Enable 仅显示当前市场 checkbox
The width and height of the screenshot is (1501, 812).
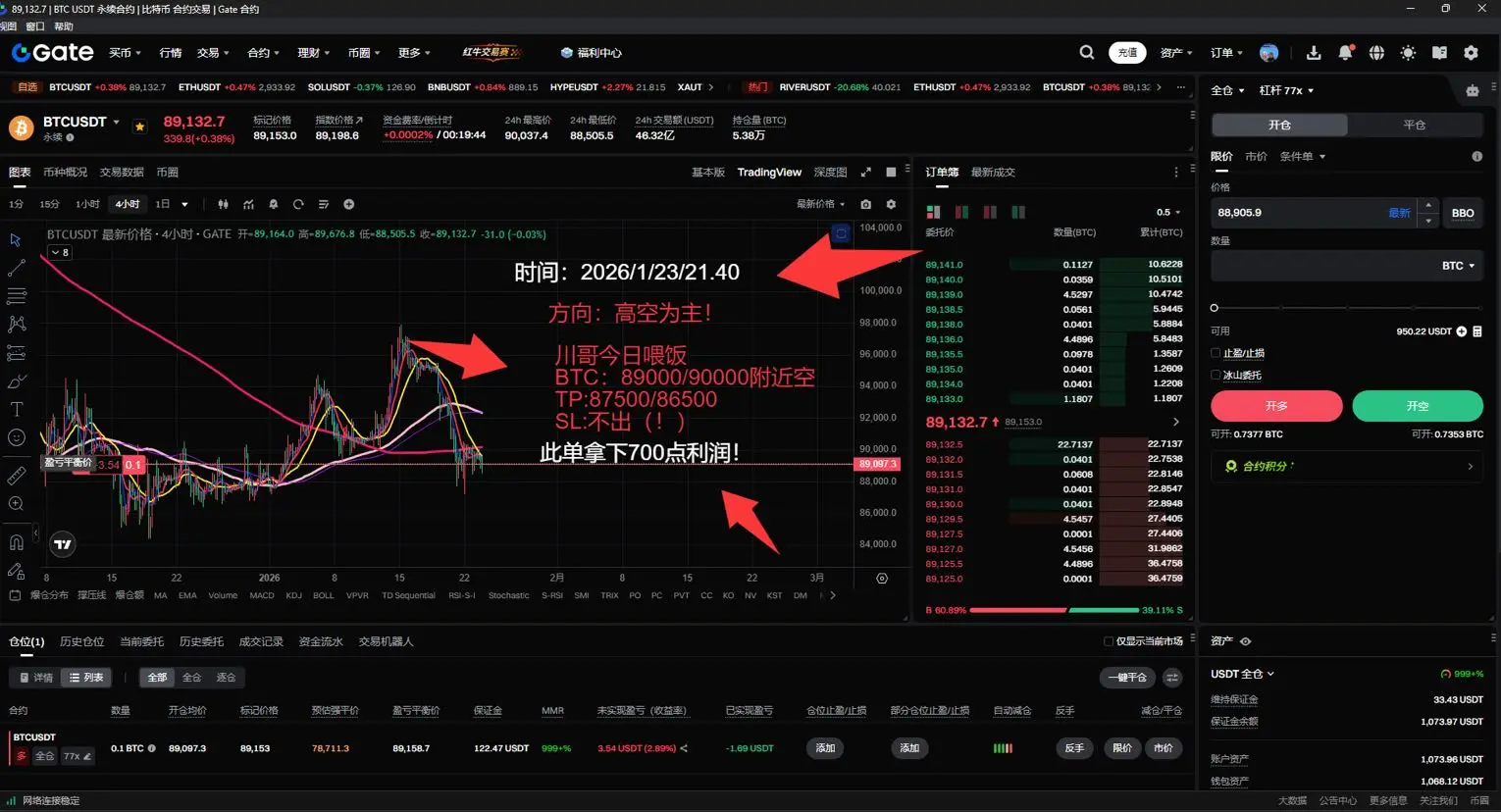point(1109,641)
